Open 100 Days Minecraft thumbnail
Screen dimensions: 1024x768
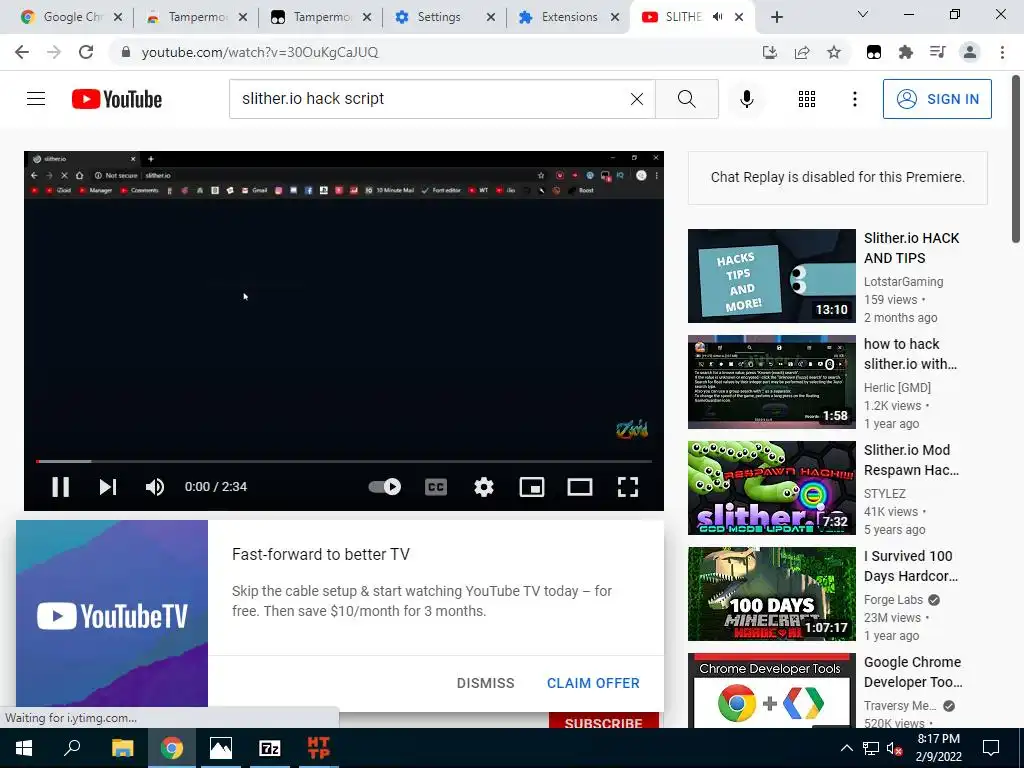771,594
